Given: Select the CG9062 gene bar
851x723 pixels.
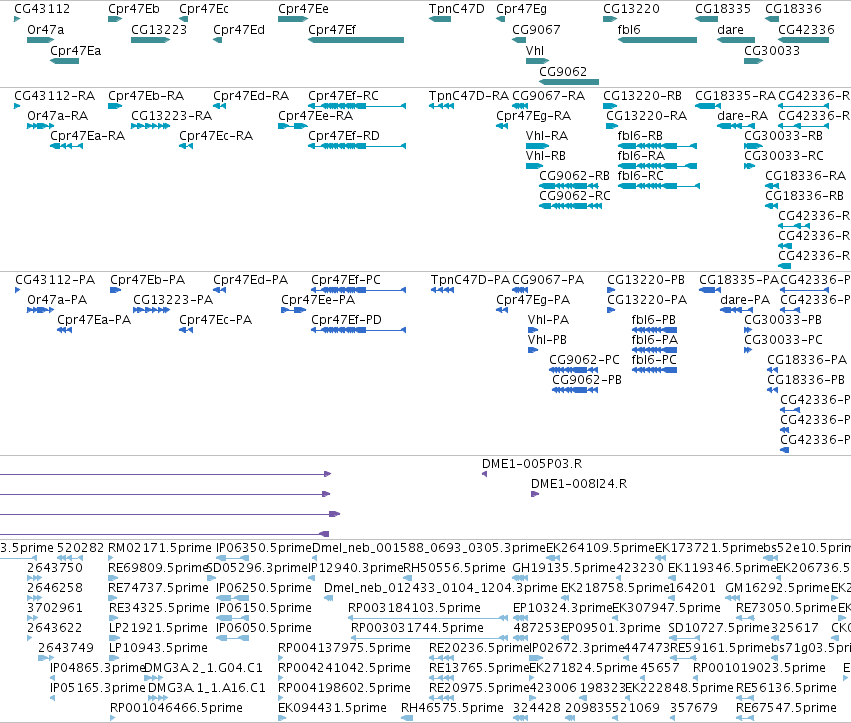Looking at the screenshot, I should (569, 82).
